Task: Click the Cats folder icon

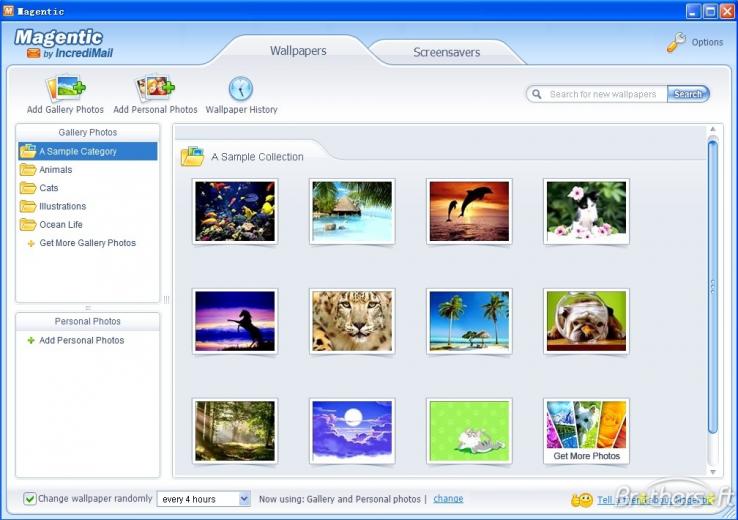Action: pyautogui.click(x=28, y=188)
